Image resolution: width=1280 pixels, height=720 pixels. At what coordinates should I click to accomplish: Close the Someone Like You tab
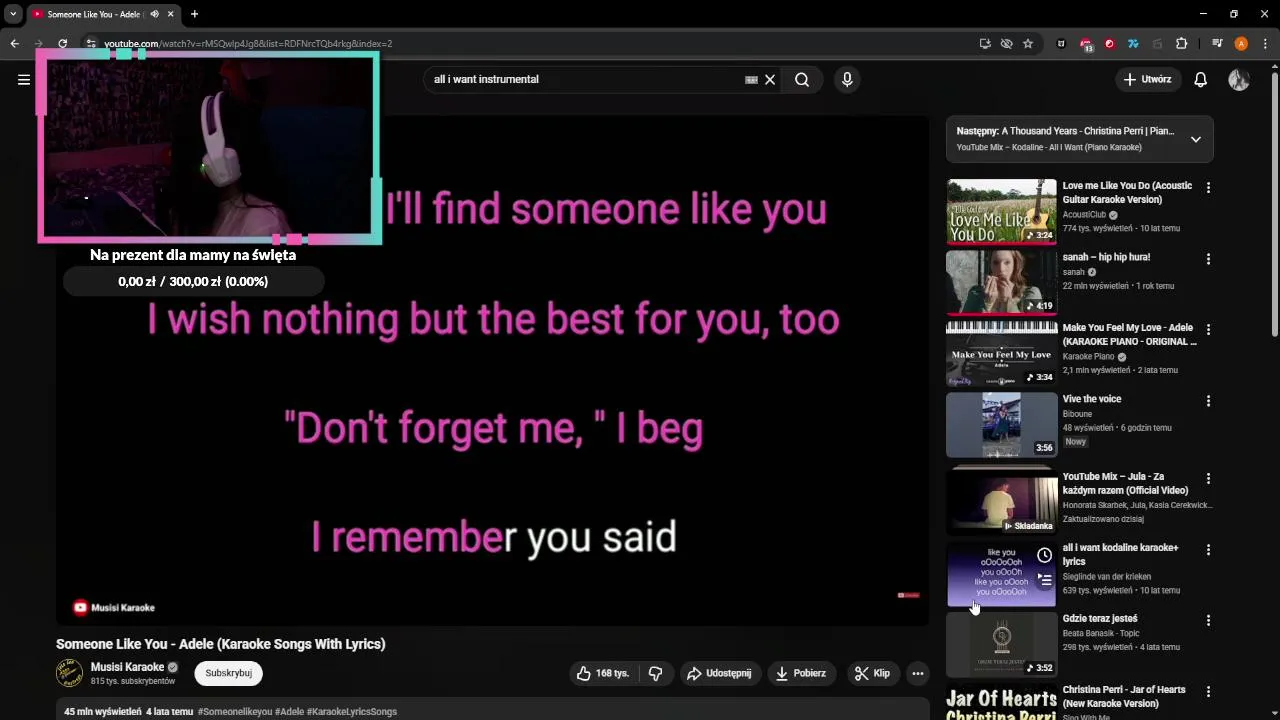pos(170,14)
